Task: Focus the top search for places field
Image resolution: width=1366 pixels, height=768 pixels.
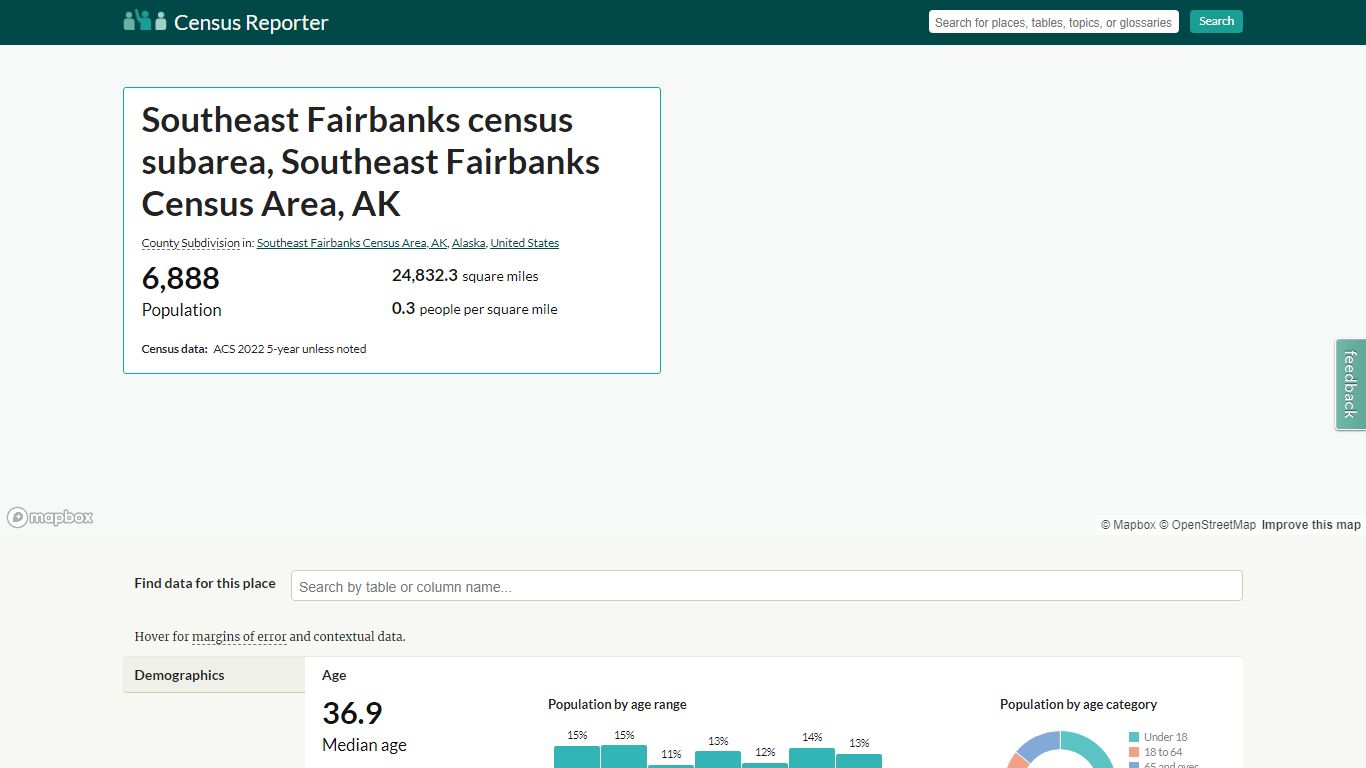Action: [x=1054, y=22]
